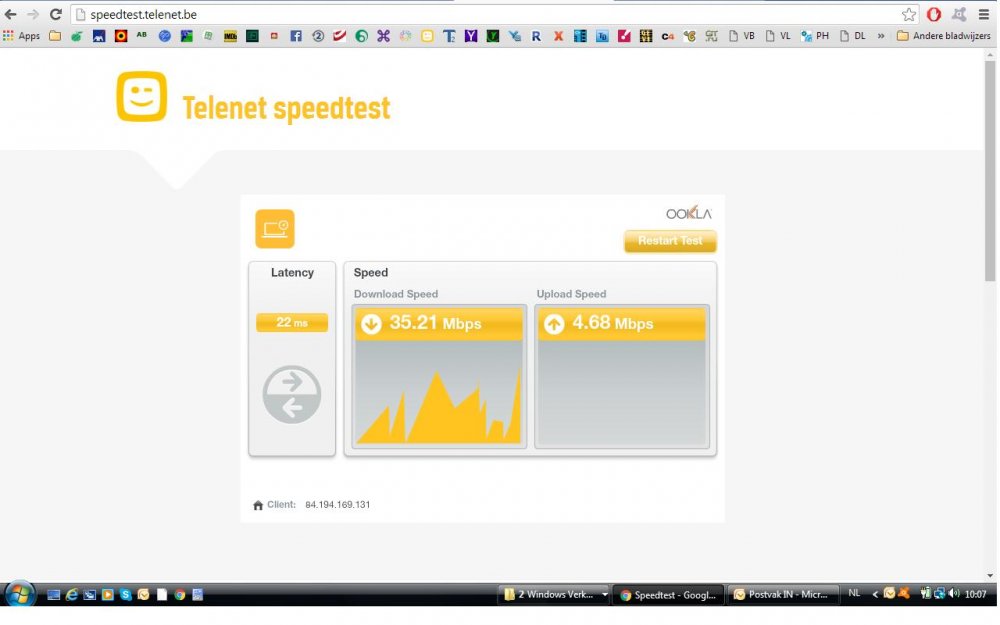The image size is (1000, 625).
Task: Click the 4.68 Mbps upload result
Action: [613, 323]
